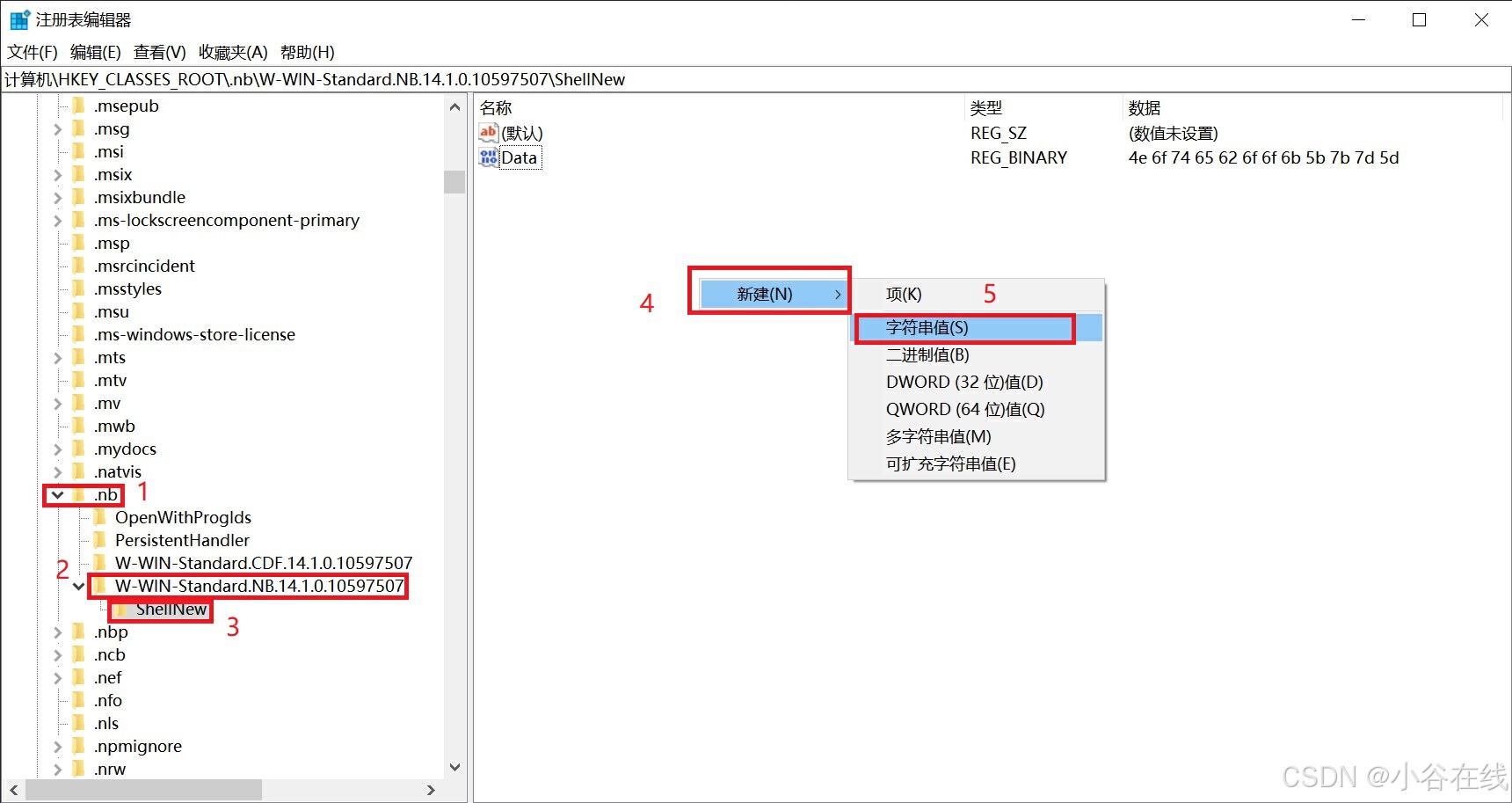Click the .mts folder icon
Screen dimensions: 1512x803
point(79,357)
